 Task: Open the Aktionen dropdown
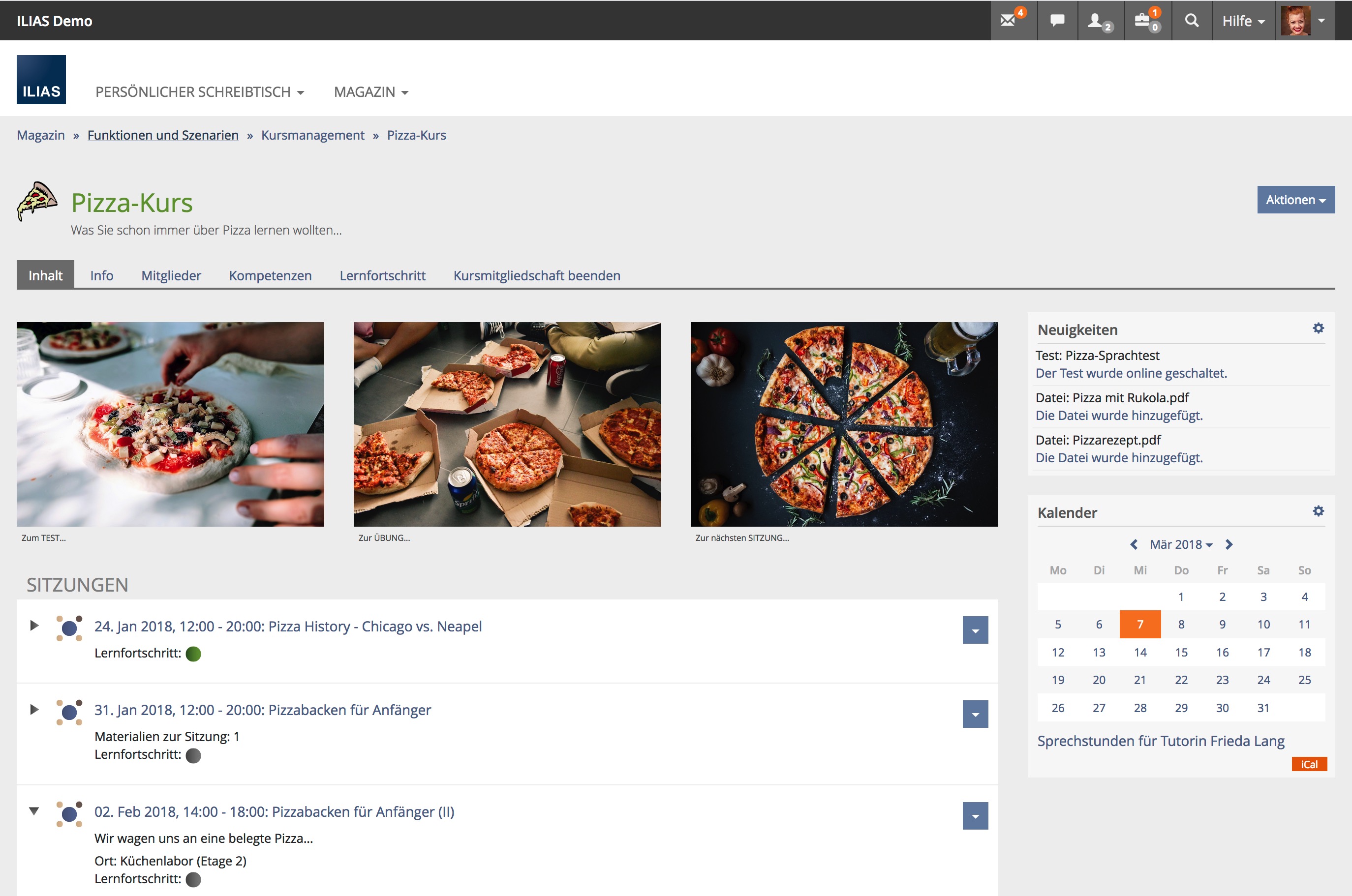click(x=1295, y=200)
